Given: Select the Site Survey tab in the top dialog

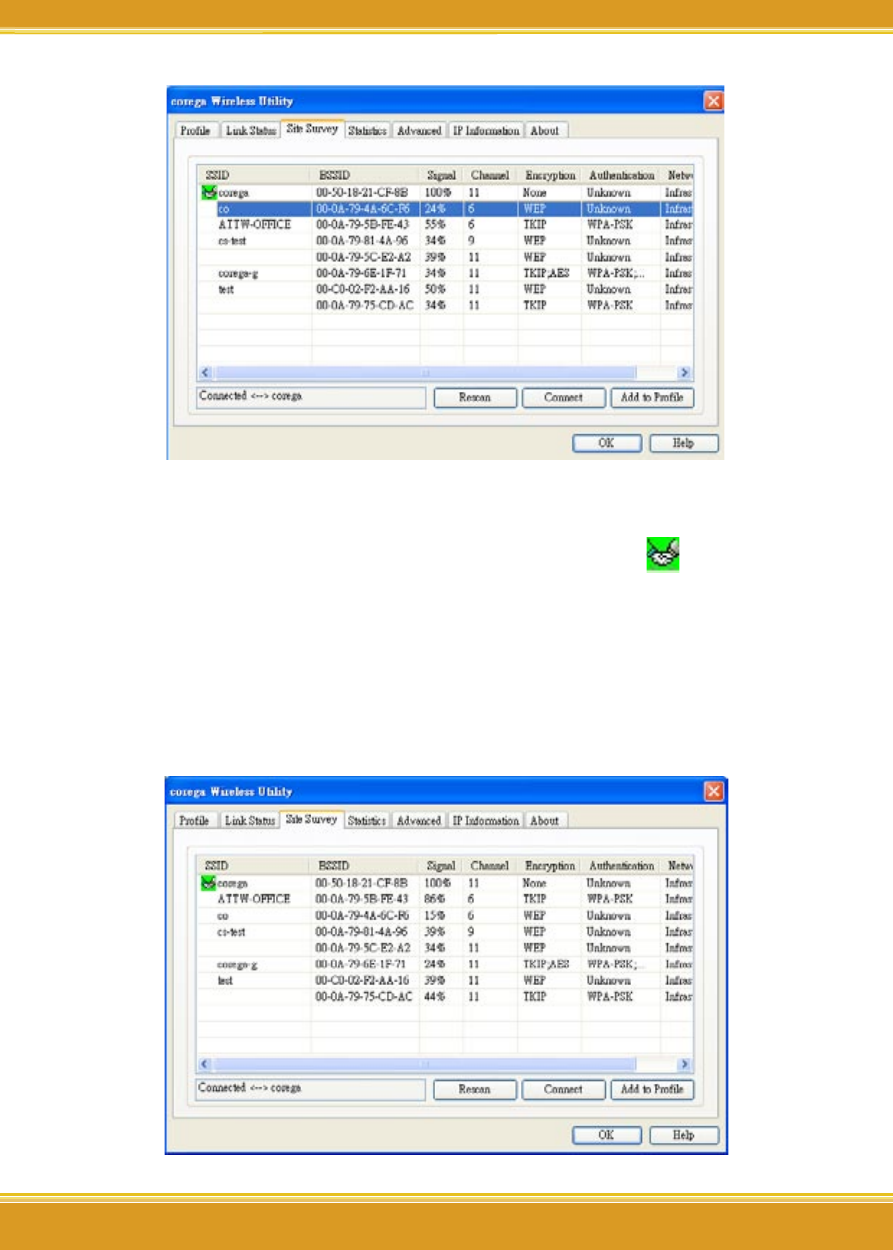Looking at the screenshot, I should coord(312,129).
